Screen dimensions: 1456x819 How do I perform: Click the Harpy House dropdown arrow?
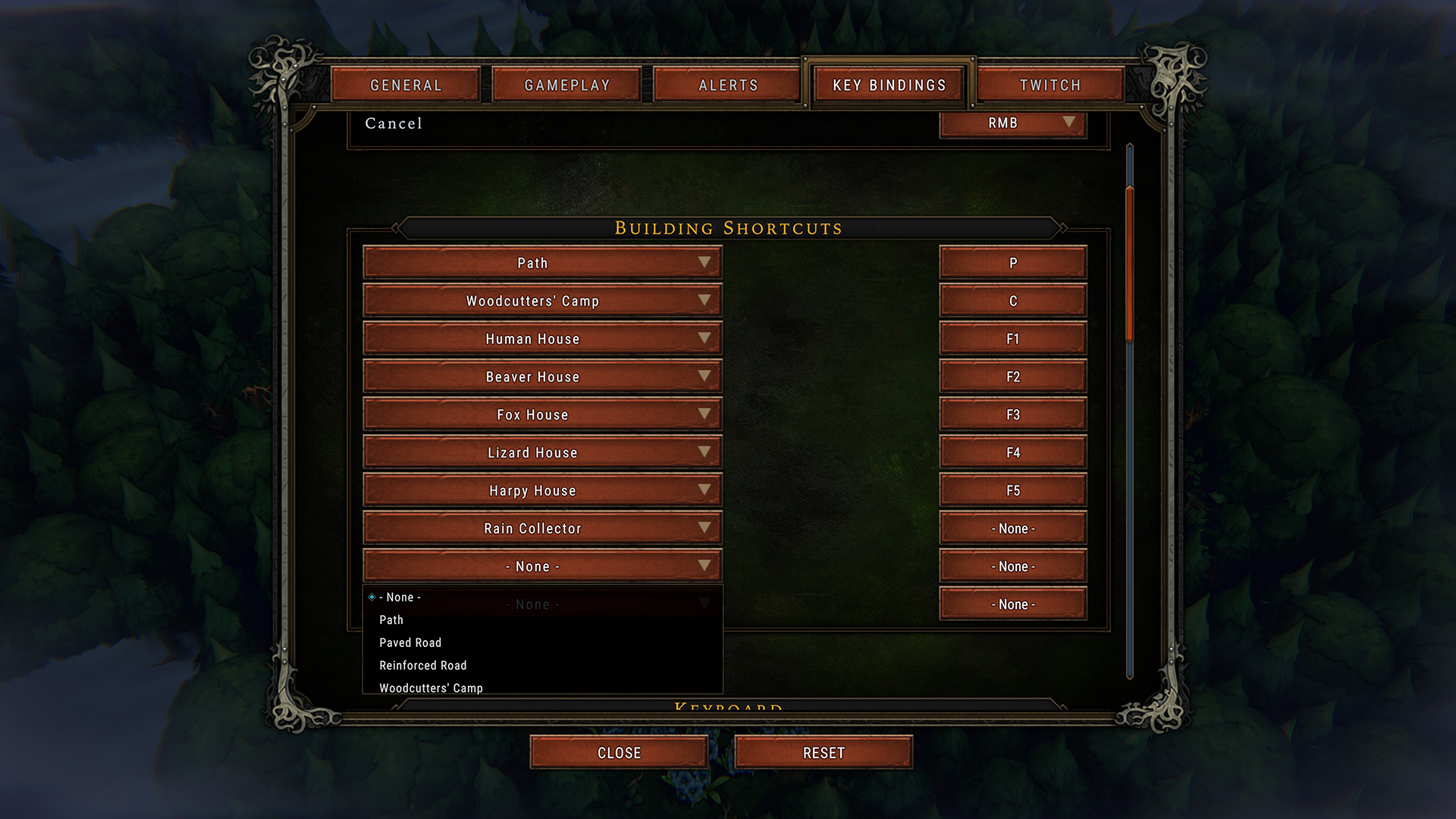point(704,490)
